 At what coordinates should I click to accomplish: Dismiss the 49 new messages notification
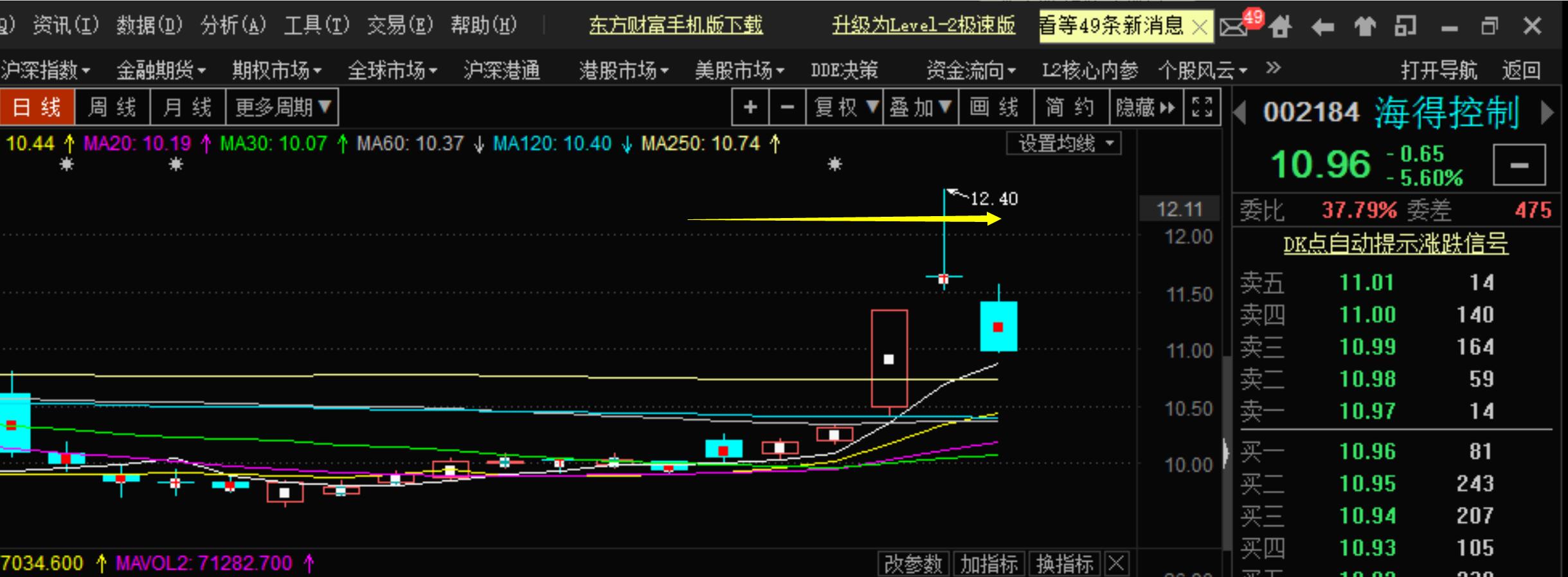tap(1199, 27)
